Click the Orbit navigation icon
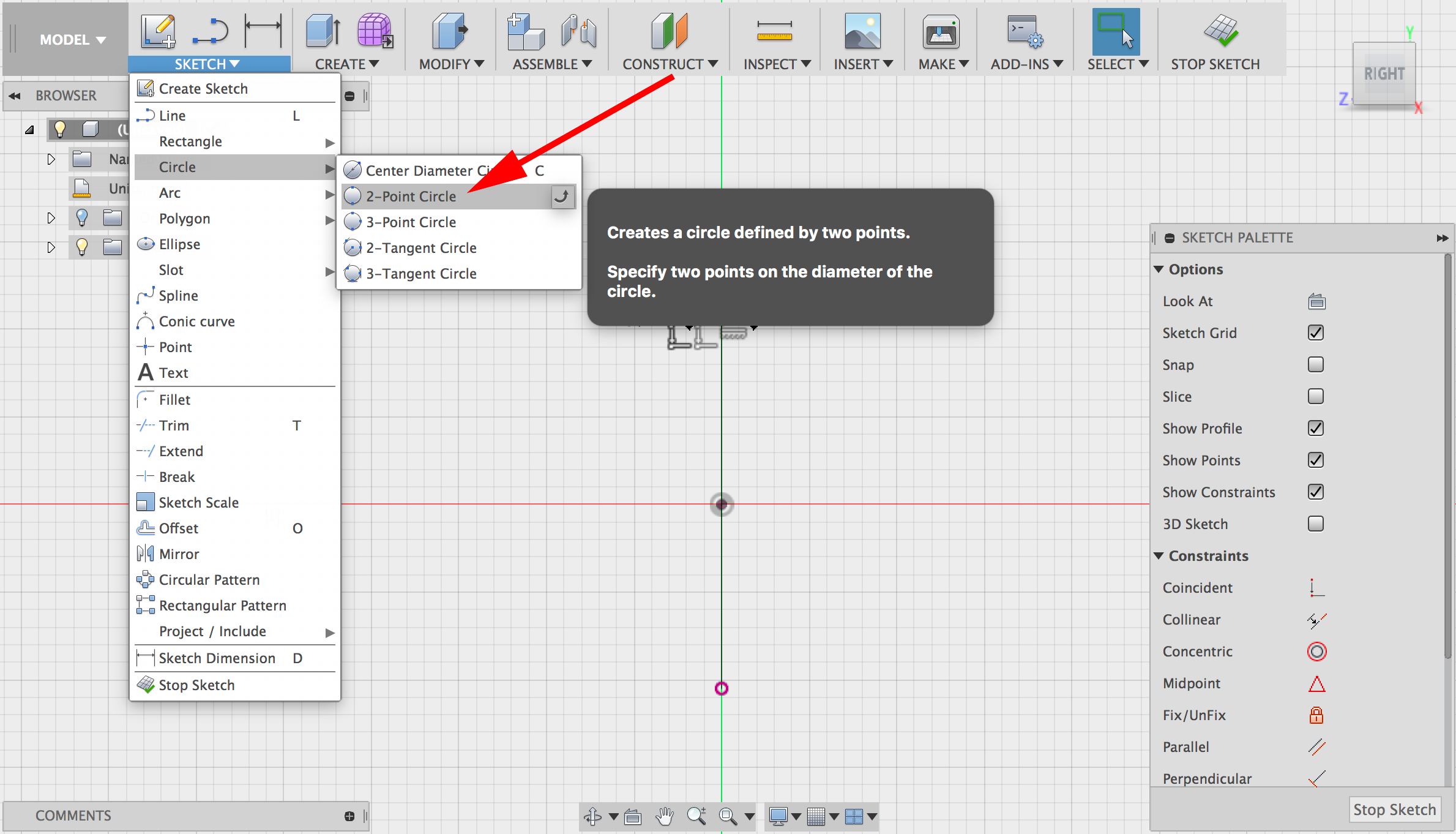This screenshot has height=834, width=1456. click(x=592, y=816)
